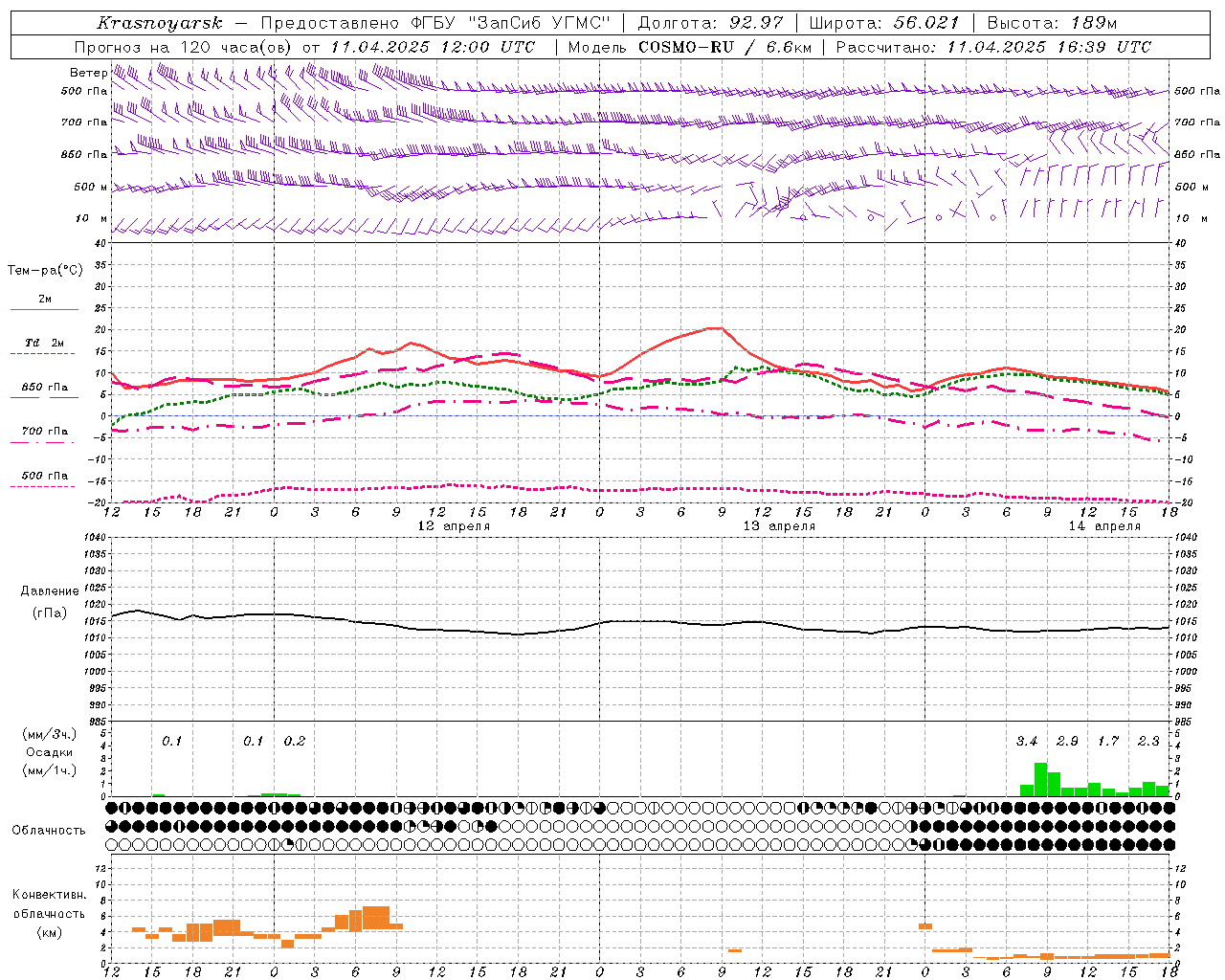Image resolution: width=1225 pixels, height=980 pixels.
Task: Click the "2.9" precipitation amount value
Action: (x=1067, y=742)
